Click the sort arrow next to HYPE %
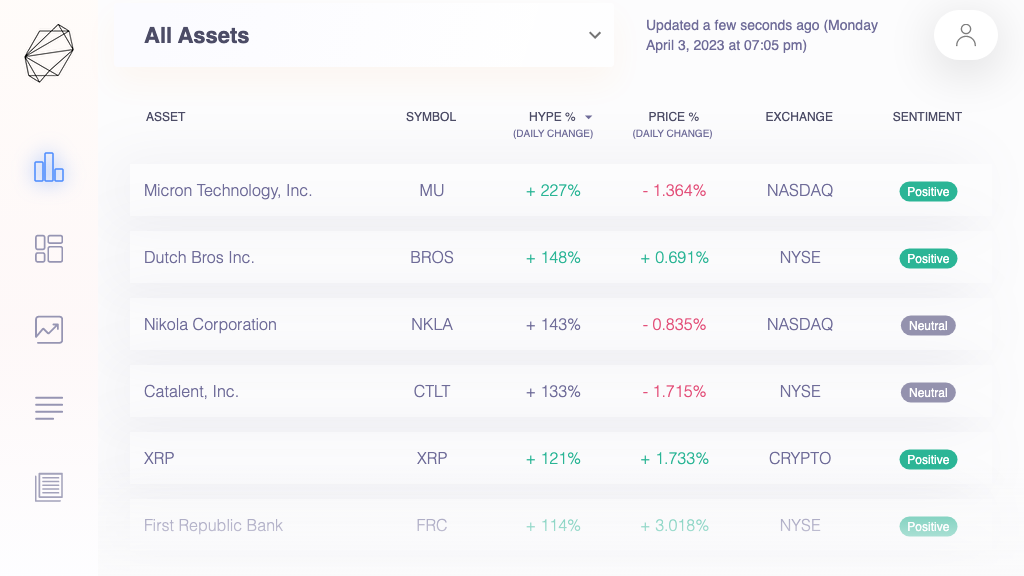This screenshot has width=1024, height=576. pos(589,117)
